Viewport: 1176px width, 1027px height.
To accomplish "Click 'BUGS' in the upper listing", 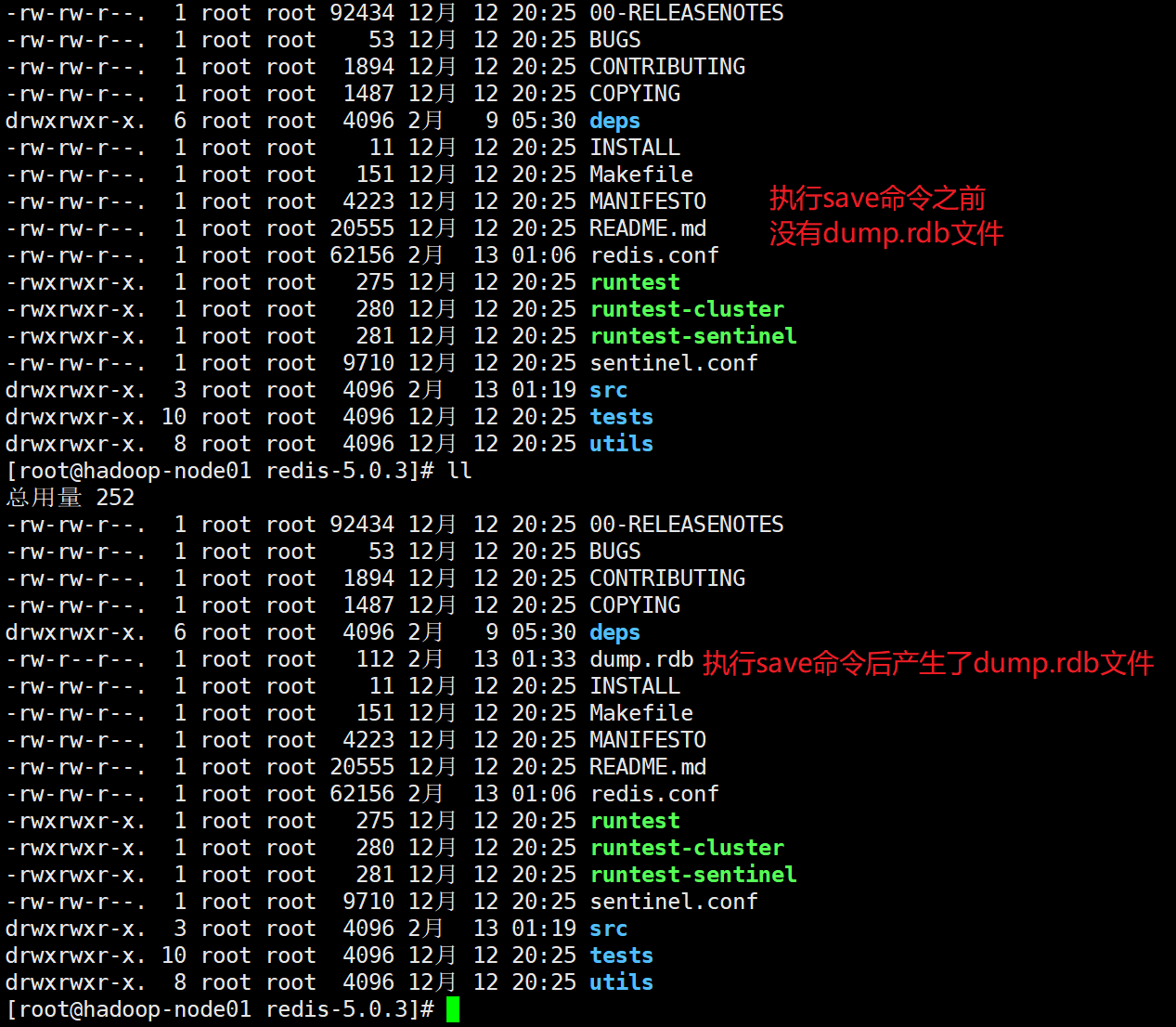I will pyautogui.click(x=615, y=40).
